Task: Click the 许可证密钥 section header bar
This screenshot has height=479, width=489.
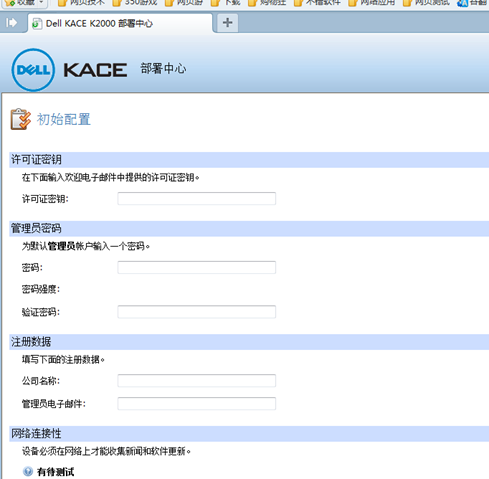Action: tap(249, 160)
